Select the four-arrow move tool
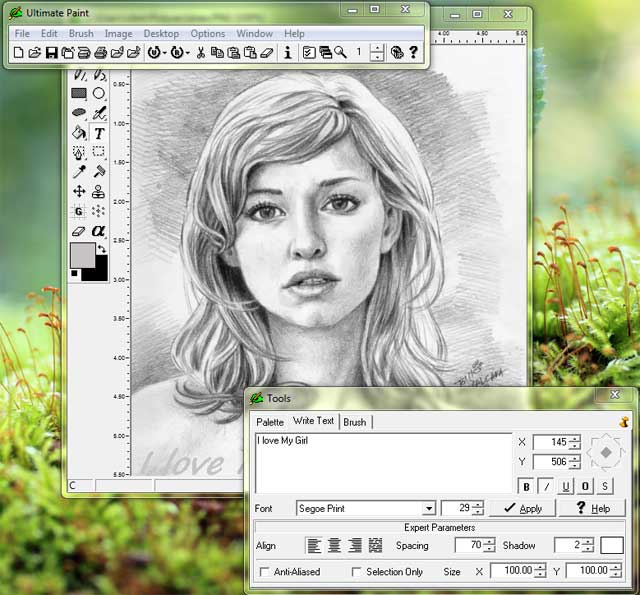640x595 pixels. [79, 191]
